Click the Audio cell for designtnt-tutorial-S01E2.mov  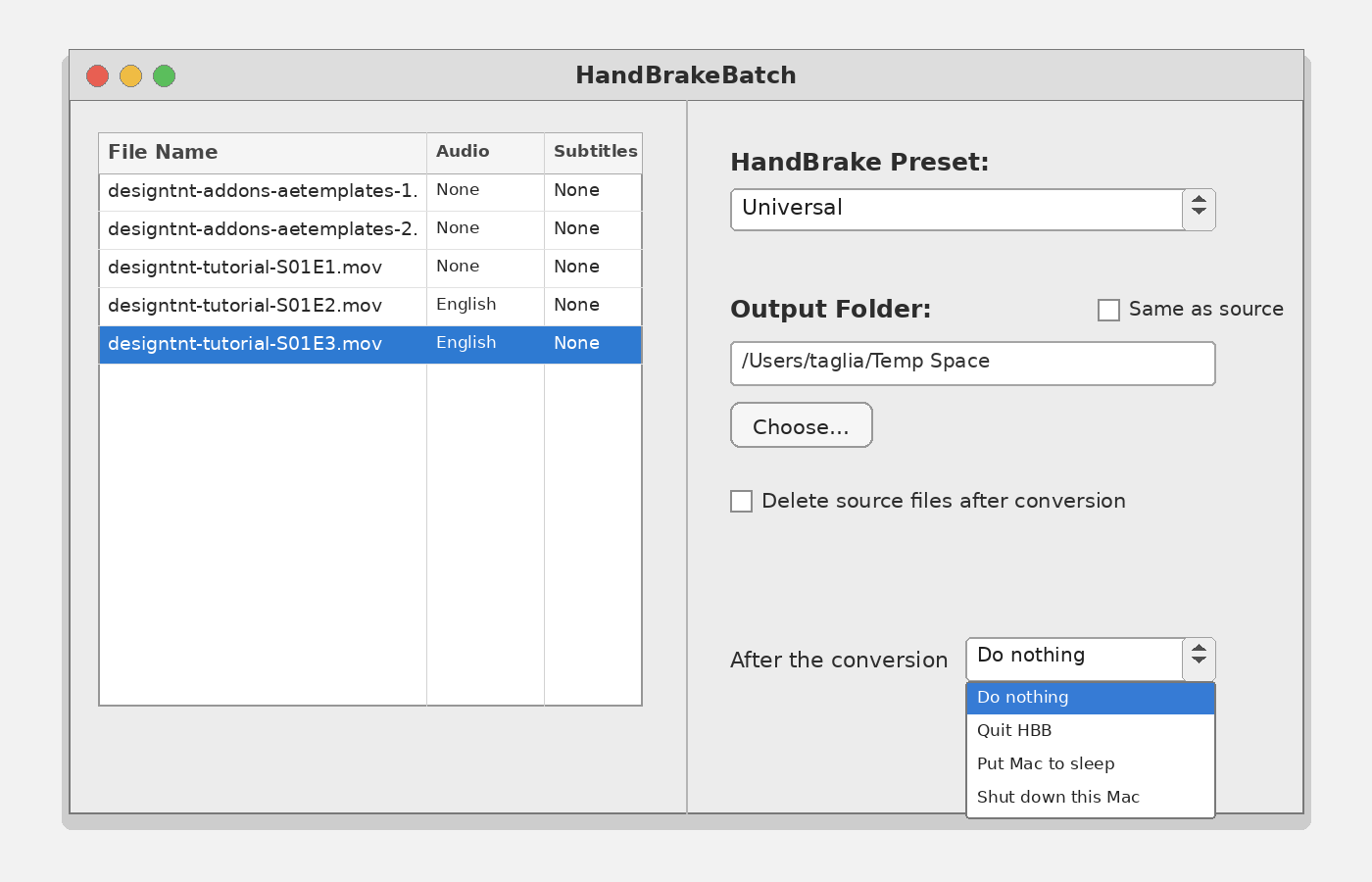pyautogui.click(x=485, y=307)
